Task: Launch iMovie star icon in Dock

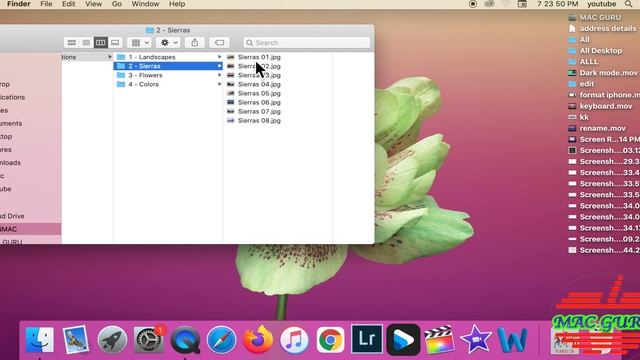Action: [476, 340]
